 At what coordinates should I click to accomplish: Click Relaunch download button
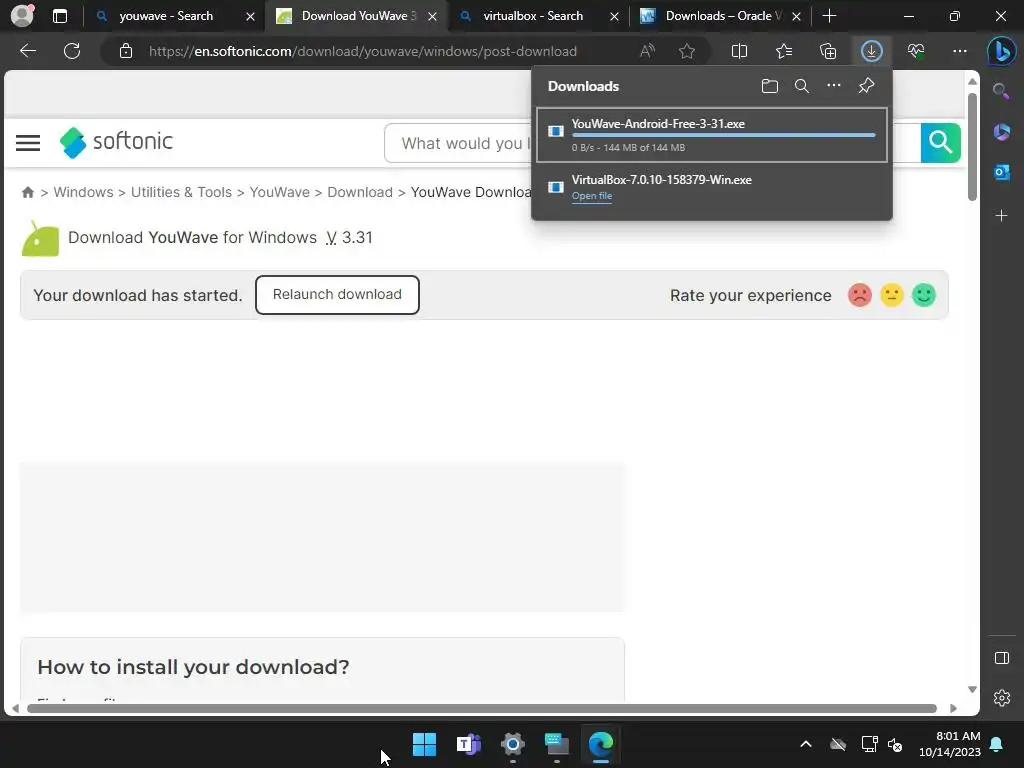coord(337,295)
